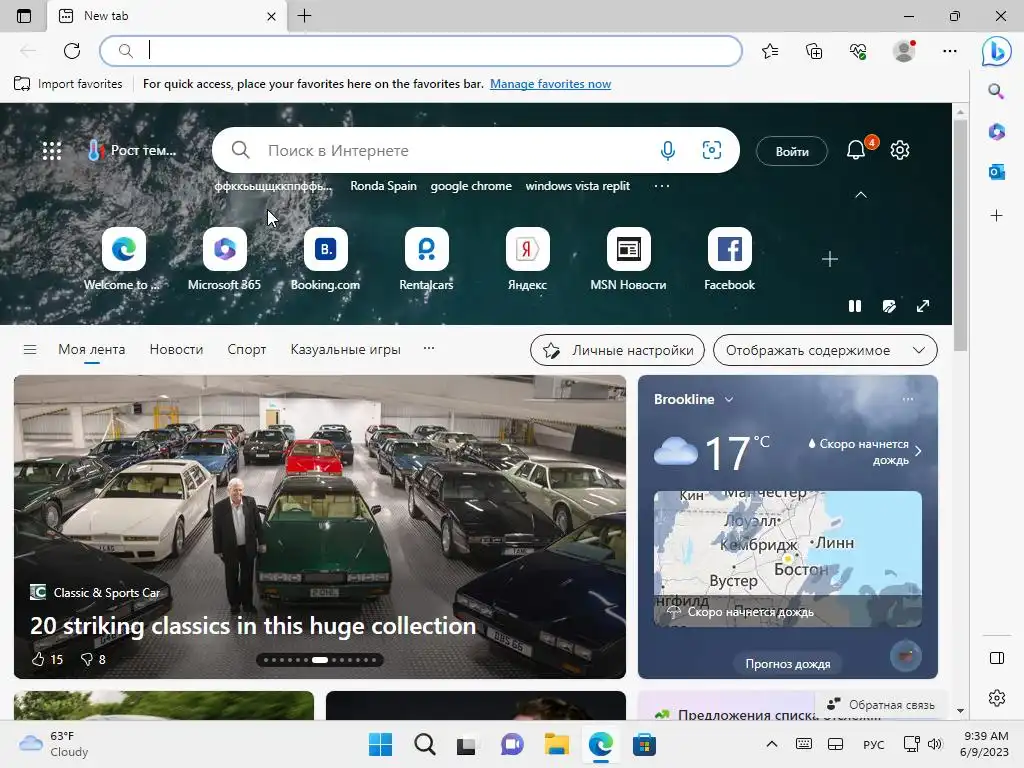This screenshot has width=1024, height=768.
Task: Expand background to full view icon
Action: pyautogui.click(x=923, y=306)
